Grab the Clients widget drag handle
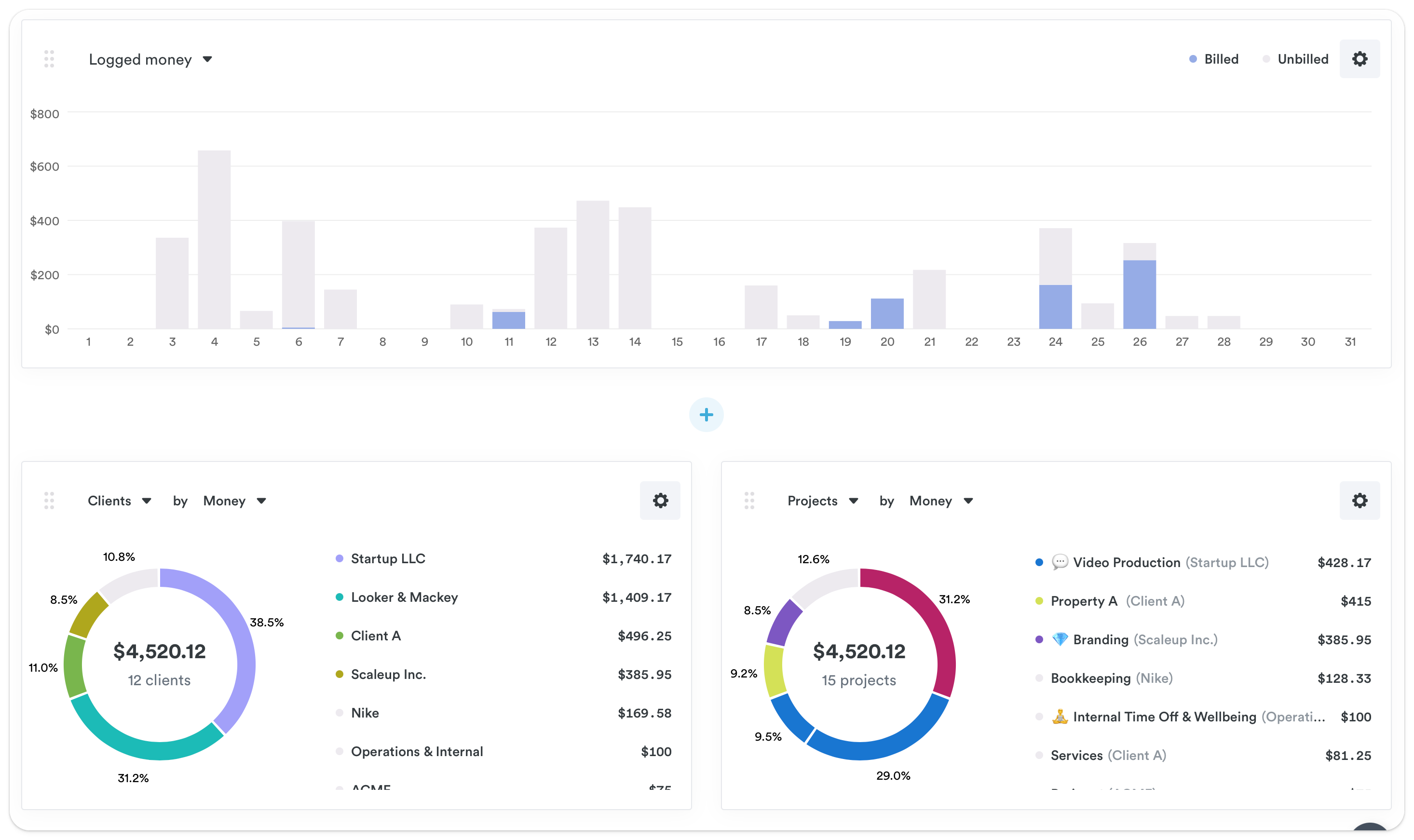 coord(49,501)
